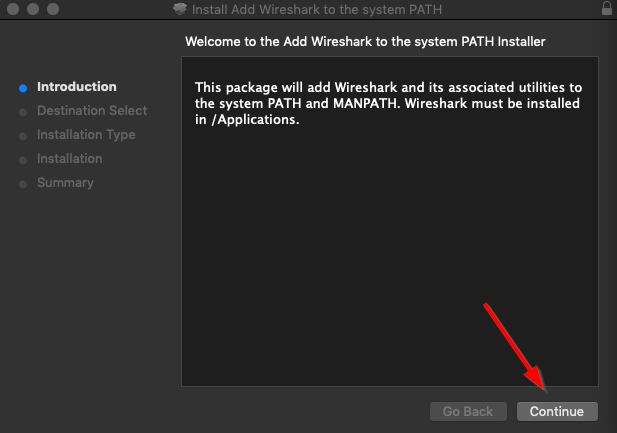Screen dimensions: 617x433
Task: Select the Introduction step in sidebar
Action: 77,87
